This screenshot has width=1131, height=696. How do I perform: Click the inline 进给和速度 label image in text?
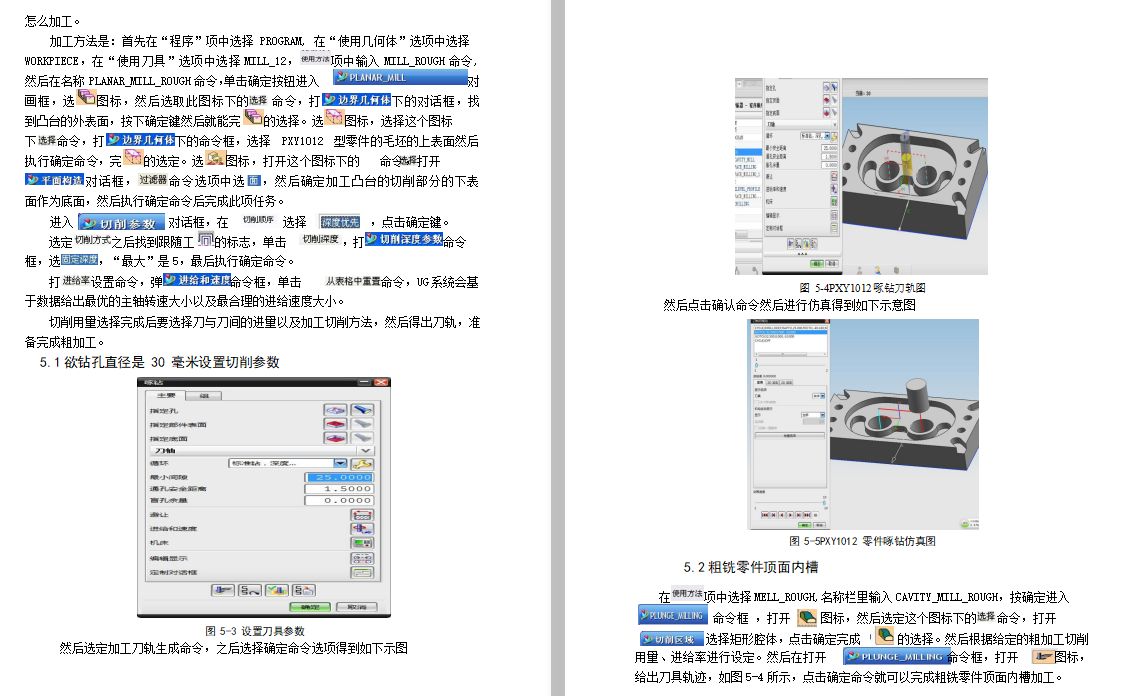197,280
